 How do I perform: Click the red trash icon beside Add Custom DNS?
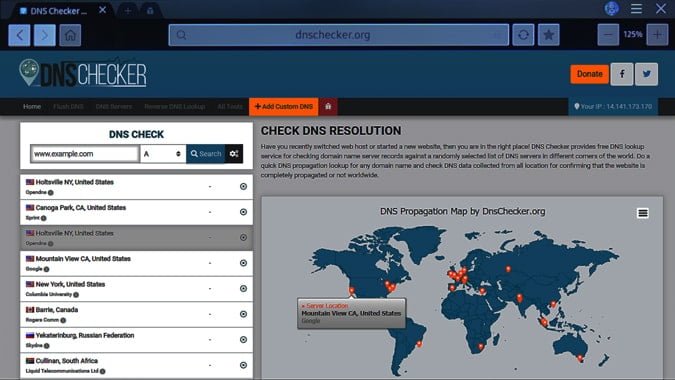pyautogui.click(x=328, y=106)
